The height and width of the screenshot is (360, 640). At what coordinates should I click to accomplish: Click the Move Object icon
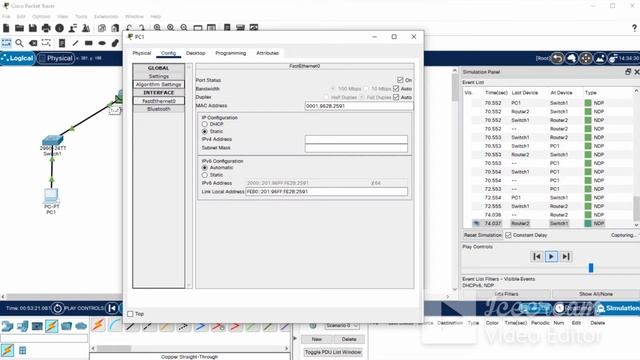[586, 58]
